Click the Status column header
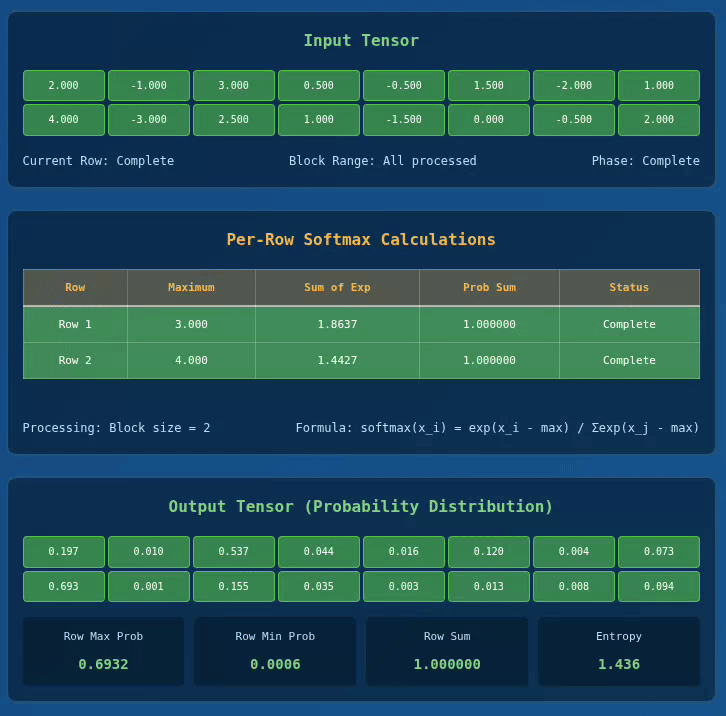The image size is (726, 716). click(x=629, y=288)
